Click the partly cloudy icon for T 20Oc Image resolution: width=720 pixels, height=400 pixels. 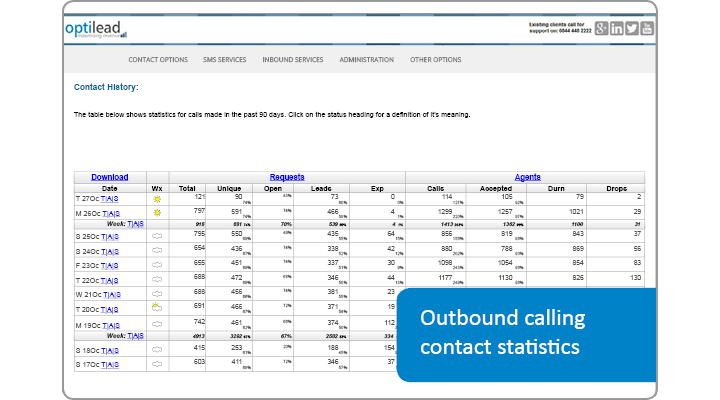pyautogui.click(x=156, y=307)
